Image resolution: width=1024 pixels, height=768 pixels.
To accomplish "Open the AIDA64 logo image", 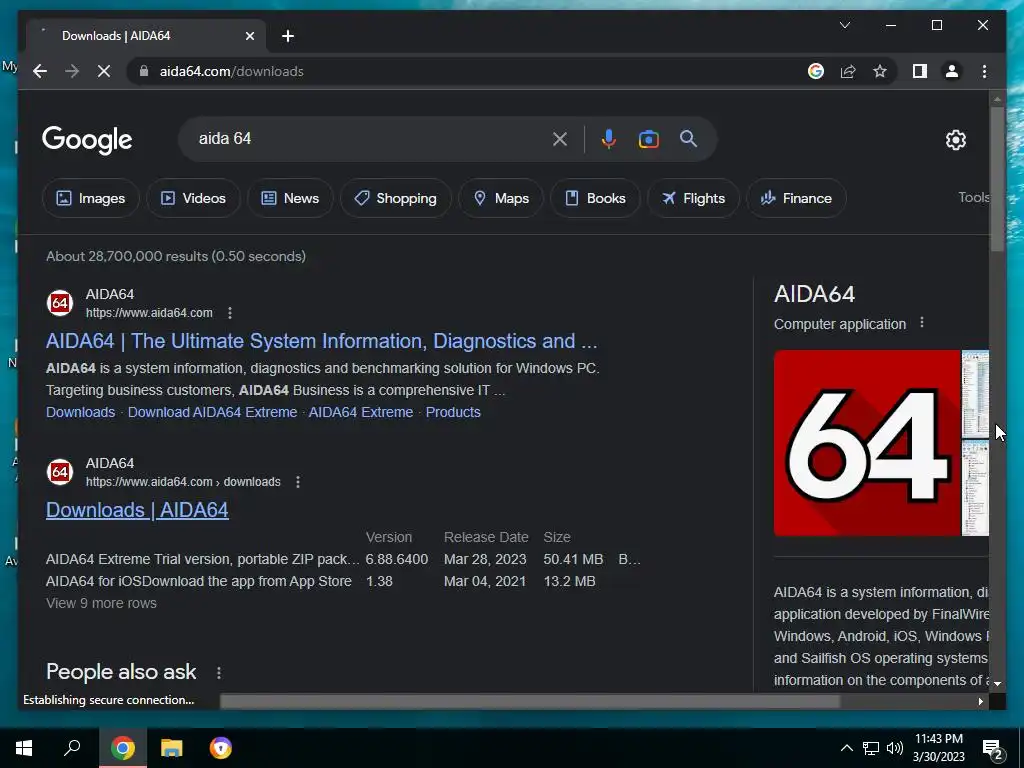I will pos(867,443).
